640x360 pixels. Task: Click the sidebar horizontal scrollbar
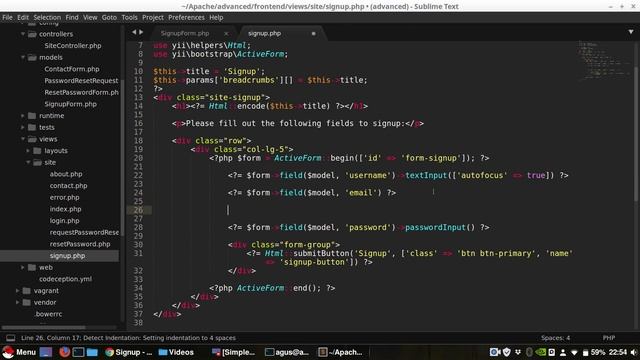tap(43, 327)
